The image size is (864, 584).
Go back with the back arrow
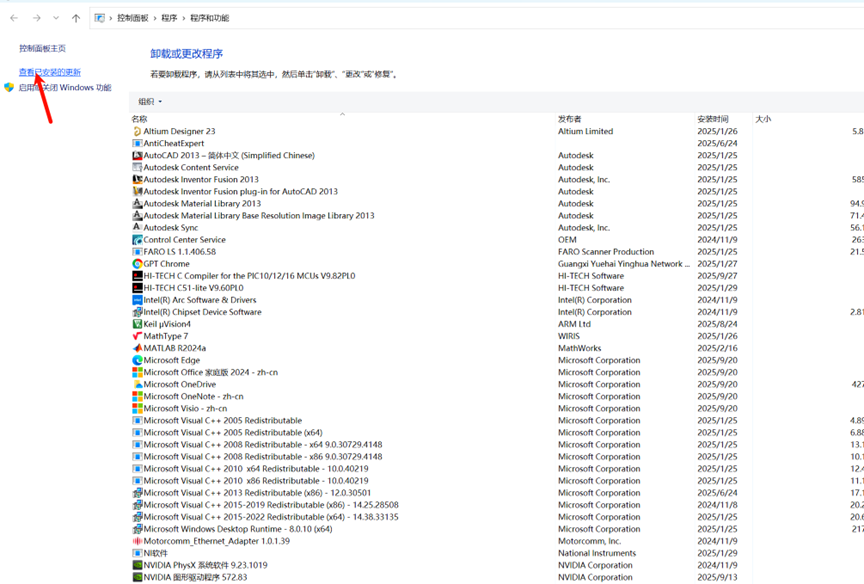point(14,18)
